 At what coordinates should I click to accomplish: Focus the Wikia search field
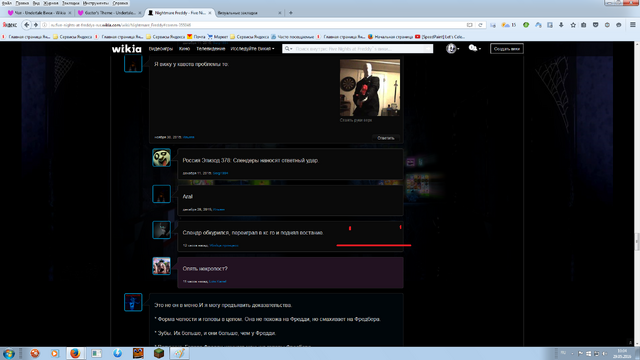pos(358,49)
